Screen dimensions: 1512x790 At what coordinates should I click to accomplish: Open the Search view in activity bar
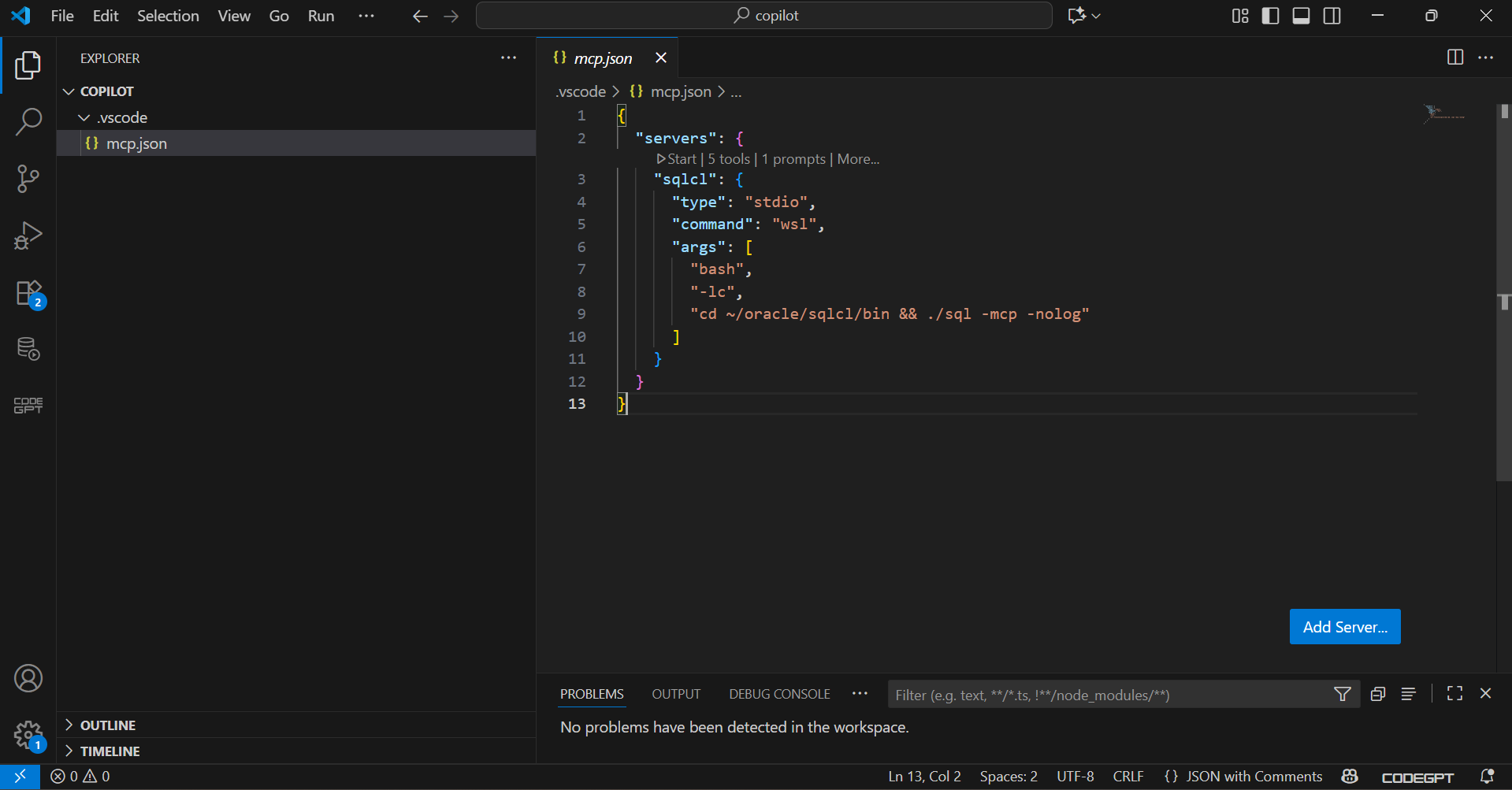(x=28, y=122)
